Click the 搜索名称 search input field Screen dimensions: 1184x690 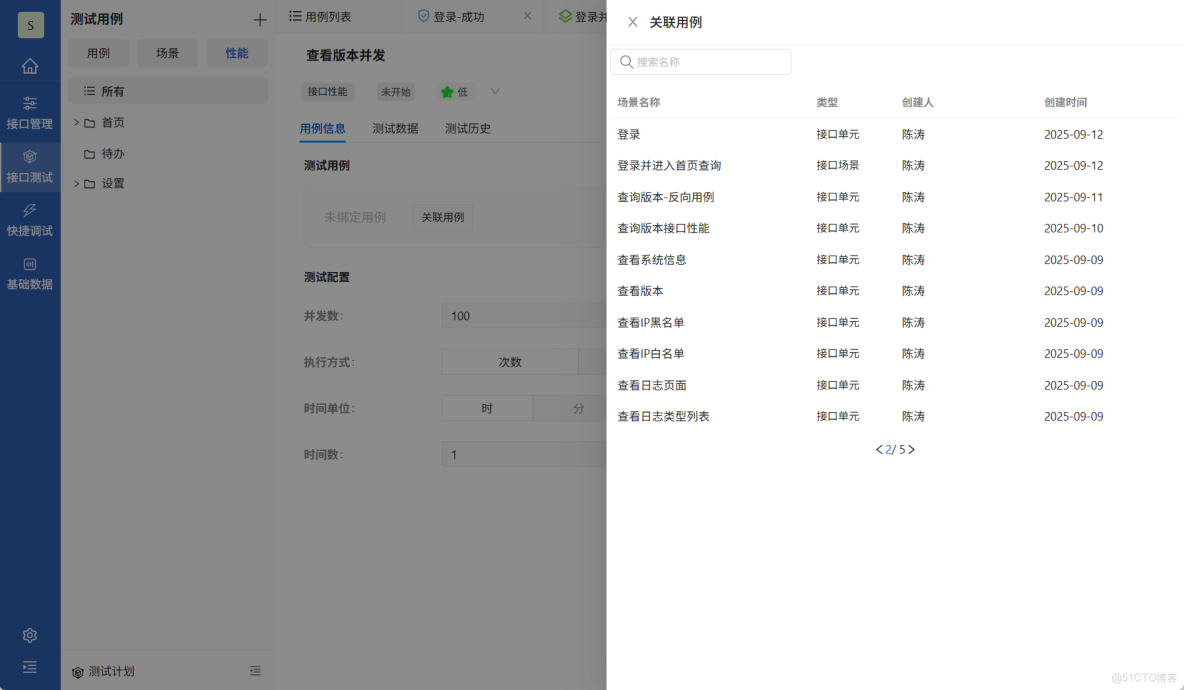[700, 61]
